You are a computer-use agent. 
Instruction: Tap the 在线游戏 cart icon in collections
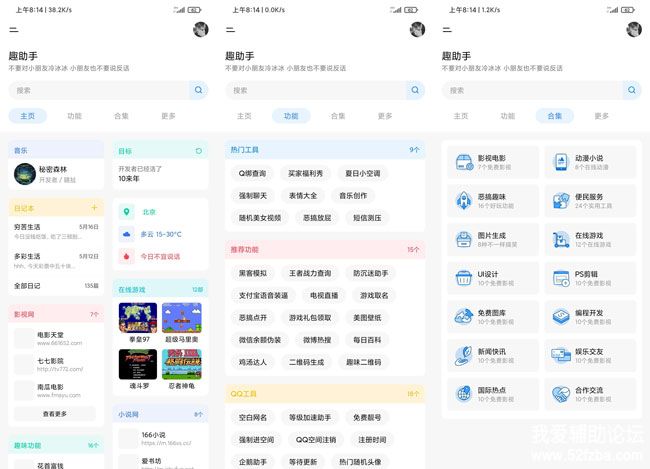(x=561, y=240)
